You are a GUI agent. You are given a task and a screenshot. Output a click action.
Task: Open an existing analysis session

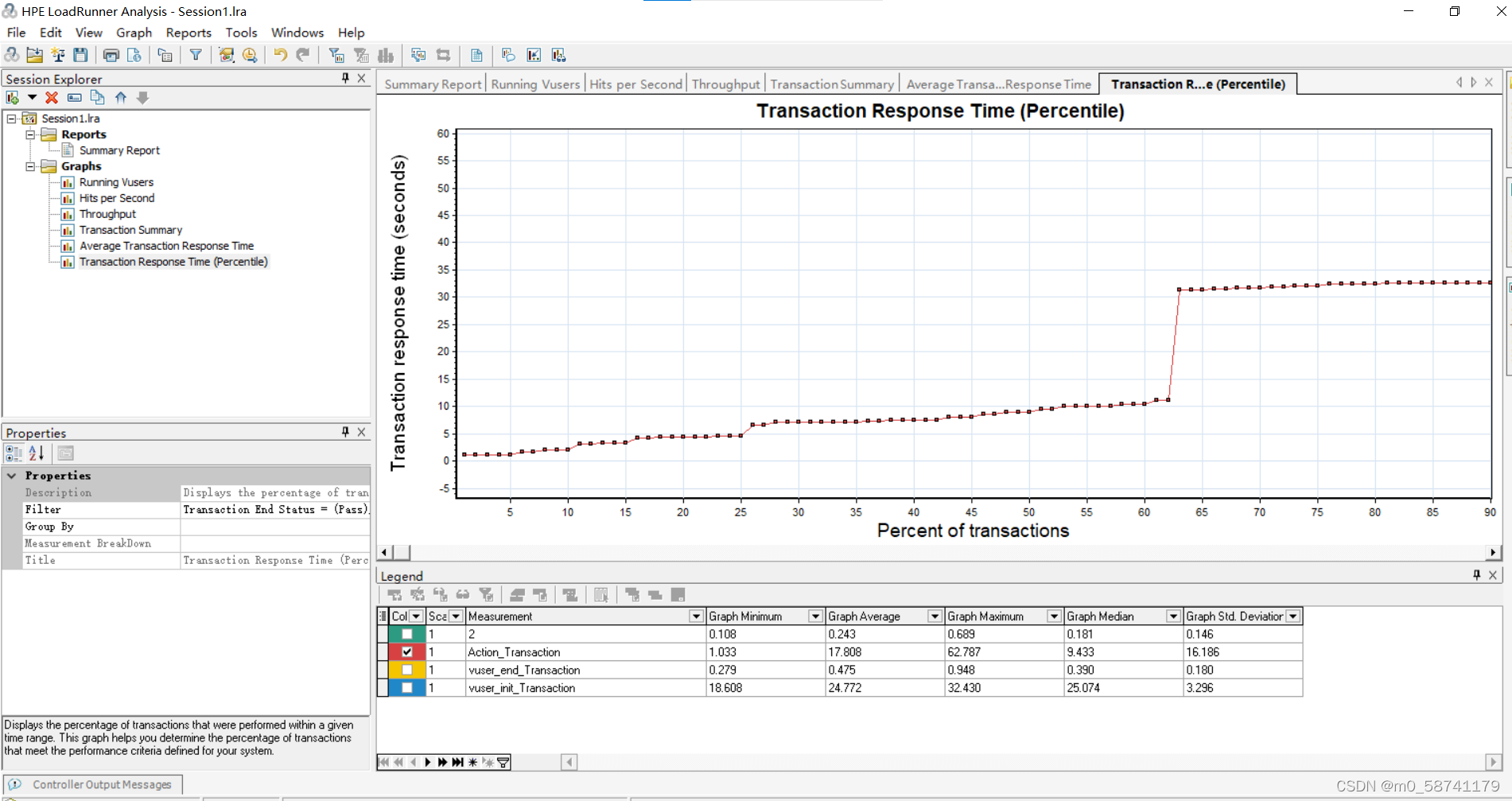pos(34,55)
